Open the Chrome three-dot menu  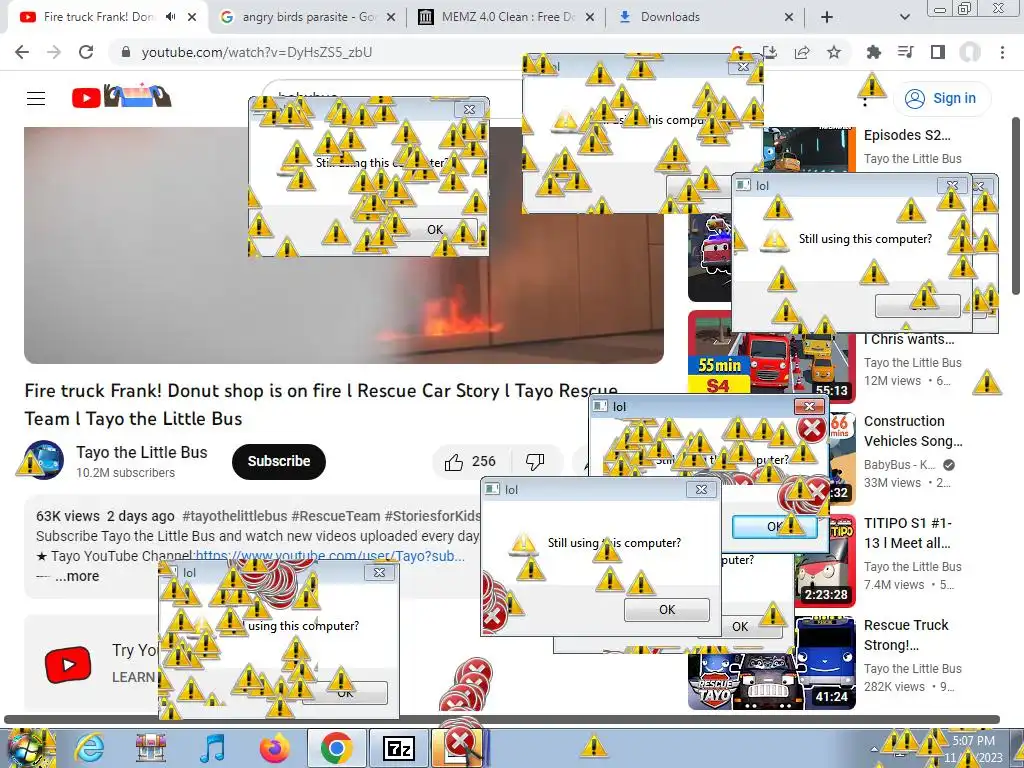(1002, 52)
